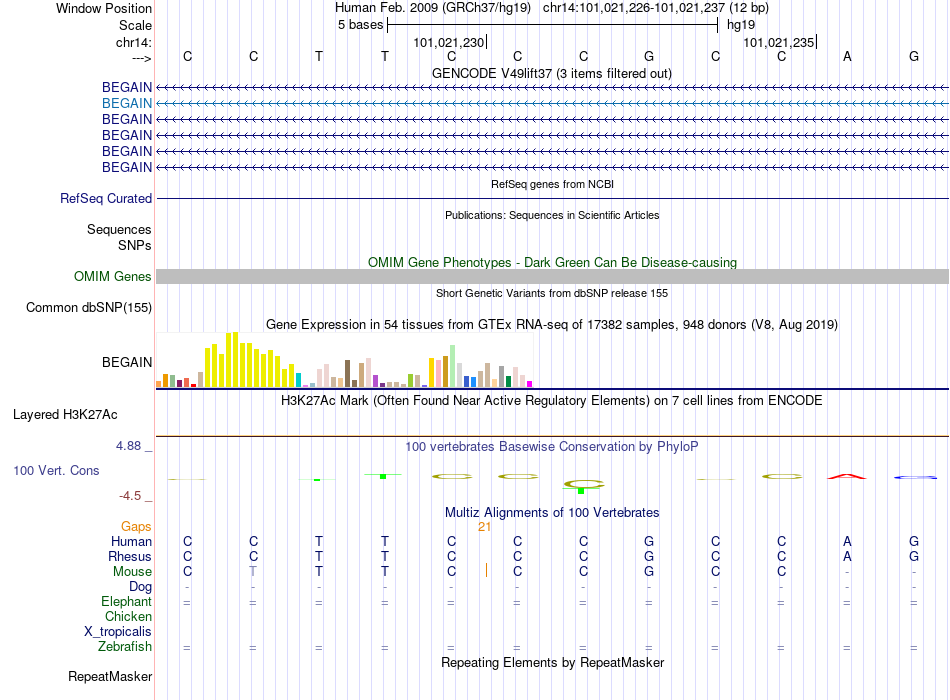The image size is (950, 700).
Task: Click the RefSeq Curated track label
Action: tap(106, 198)
